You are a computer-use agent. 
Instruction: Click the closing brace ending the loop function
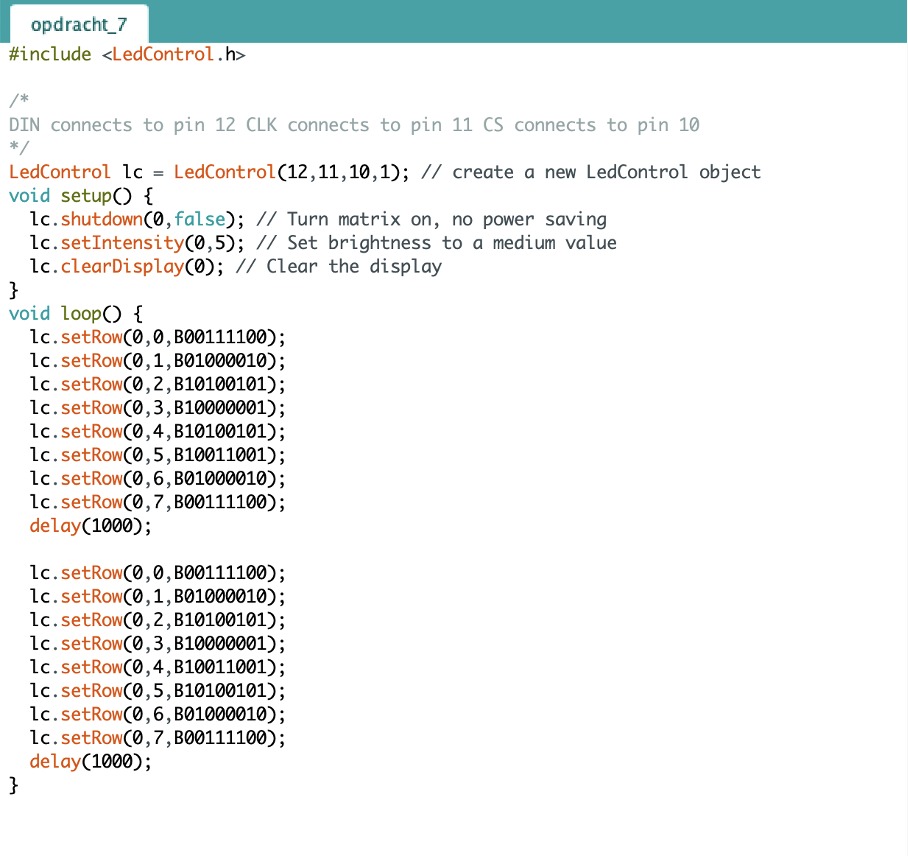(14, 786)
